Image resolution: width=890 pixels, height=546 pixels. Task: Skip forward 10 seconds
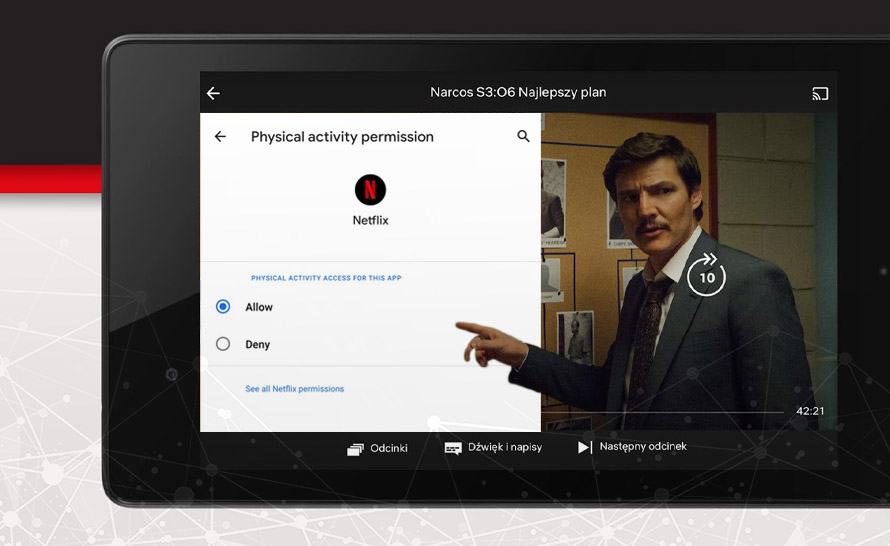[706, 275]
